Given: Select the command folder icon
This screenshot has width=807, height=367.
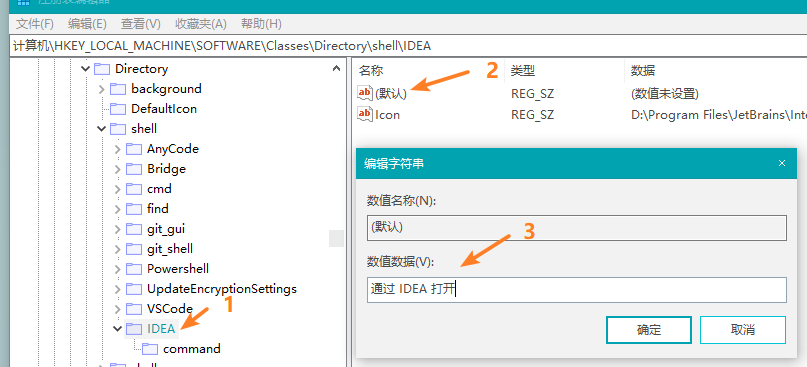Looking at the screenshot, I should point(150,349).
